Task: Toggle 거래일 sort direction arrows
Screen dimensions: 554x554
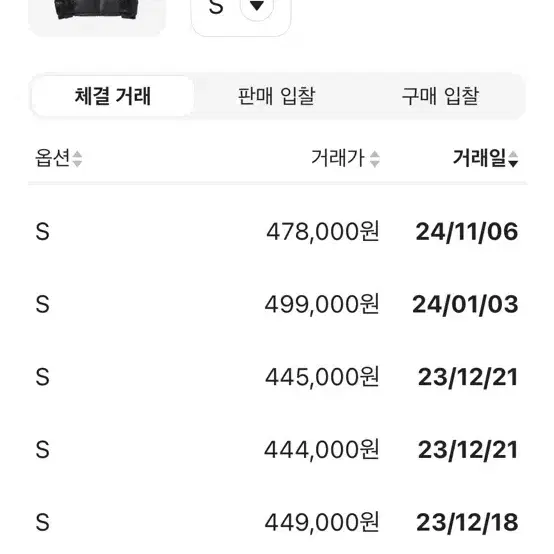Action: click(513, 159)
